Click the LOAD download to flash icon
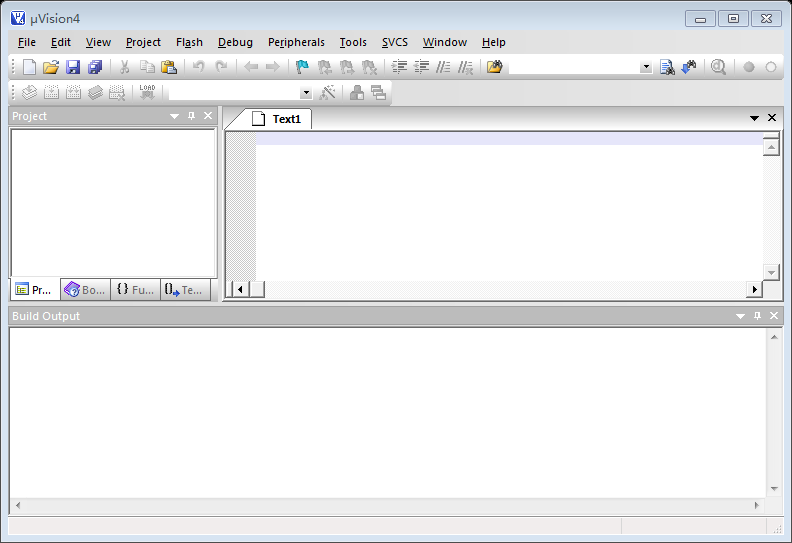The image size is (792, 543). [147, 92]
